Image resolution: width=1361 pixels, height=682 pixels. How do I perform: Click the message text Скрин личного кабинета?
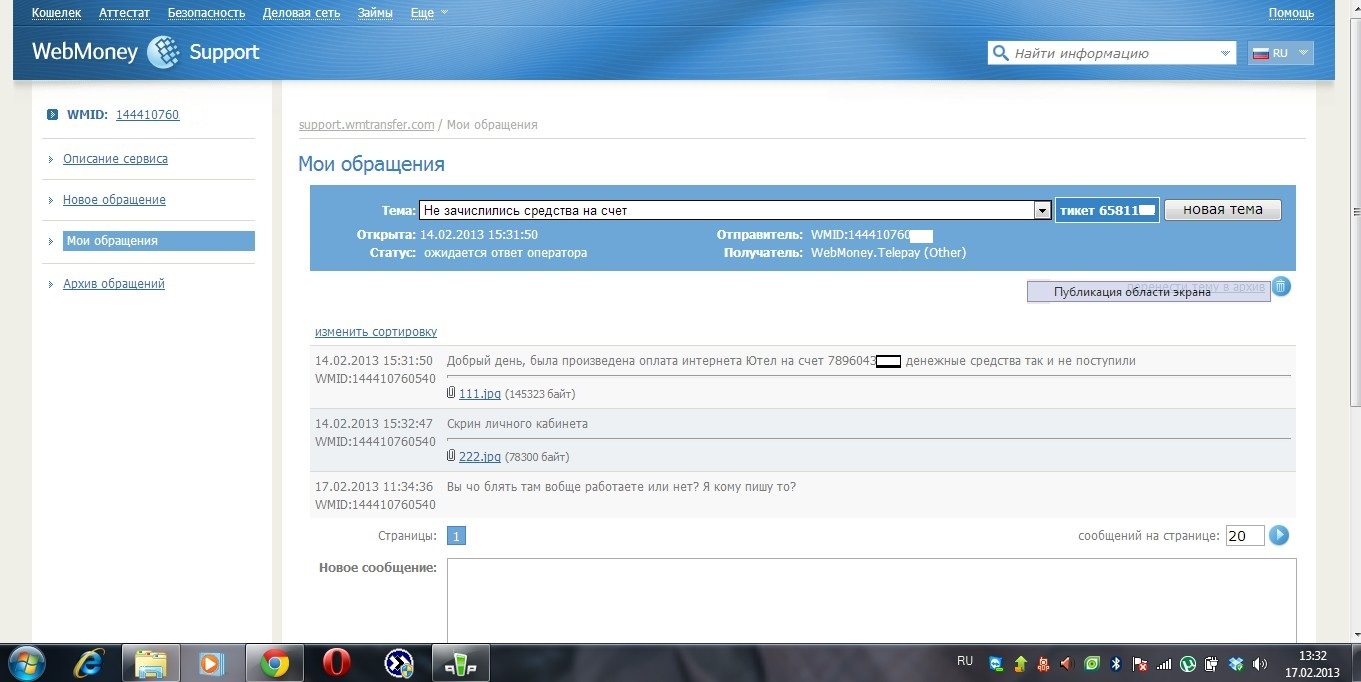click(x=517, y=424)
